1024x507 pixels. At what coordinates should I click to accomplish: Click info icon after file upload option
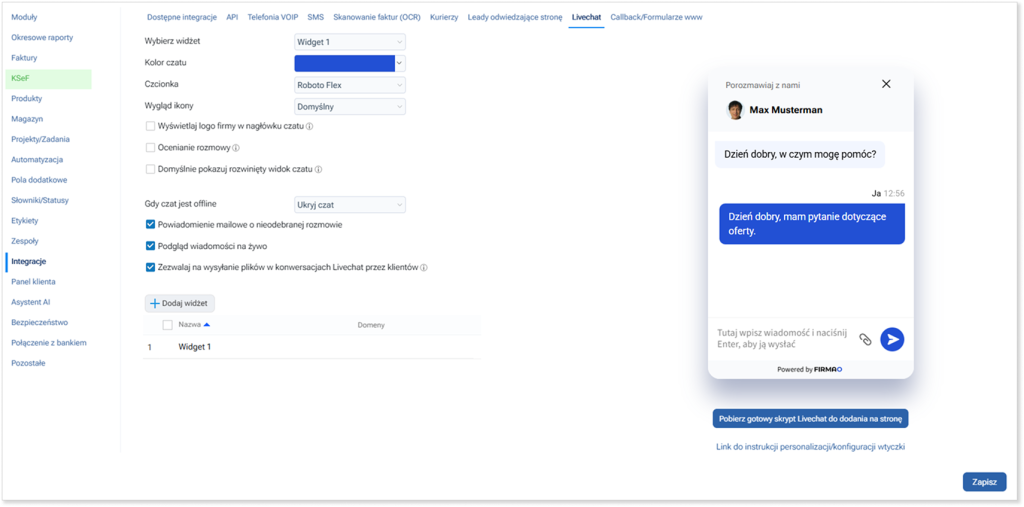(x=424, y=268)
